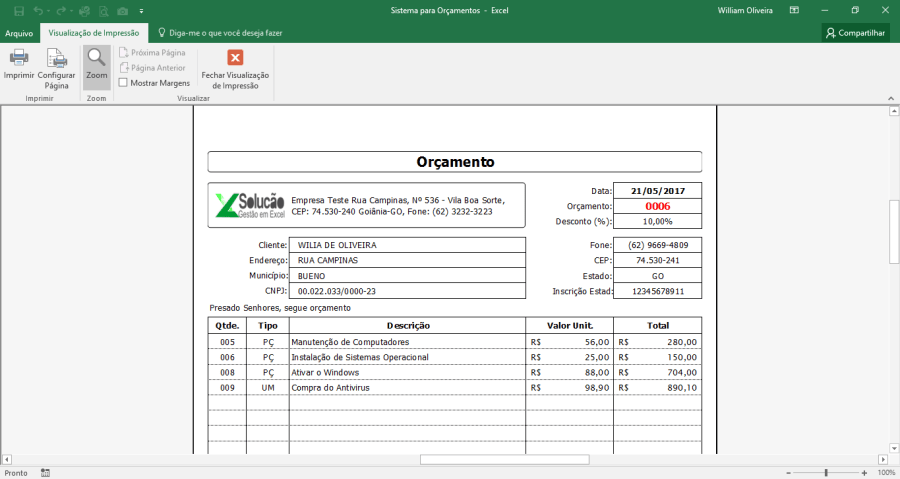900x479 pixels.
Task: Click zoom in plus button
Action: pyautogui.click(x=864, y=473)
